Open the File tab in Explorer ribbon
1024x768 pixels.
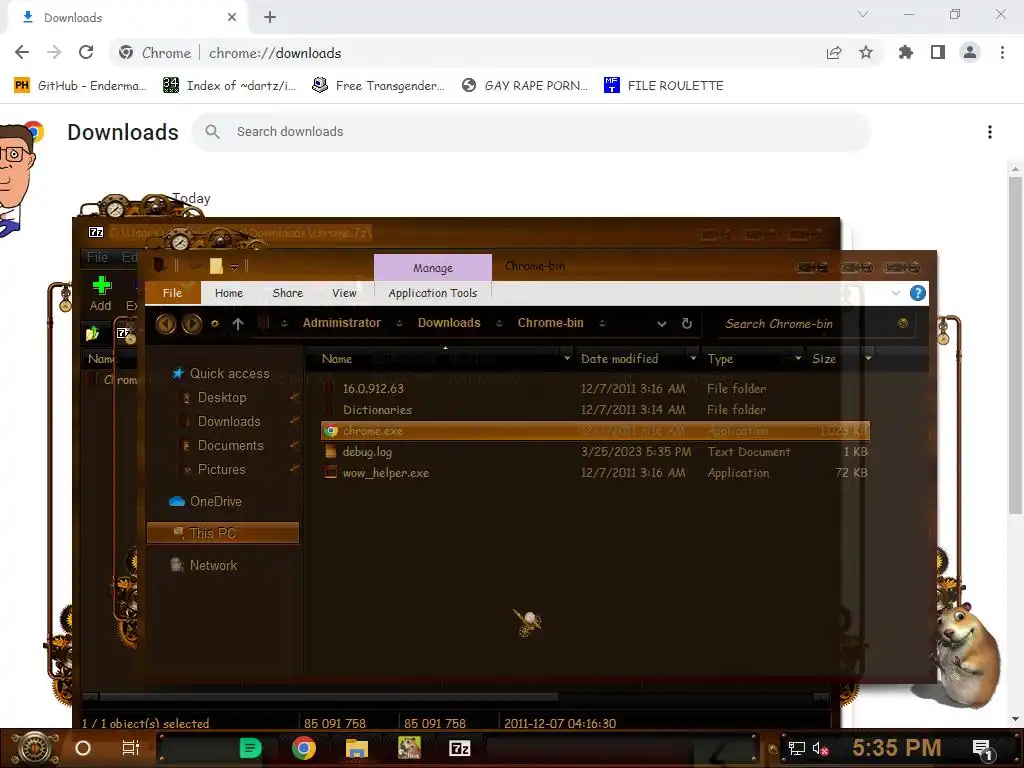tap(172, 293)
